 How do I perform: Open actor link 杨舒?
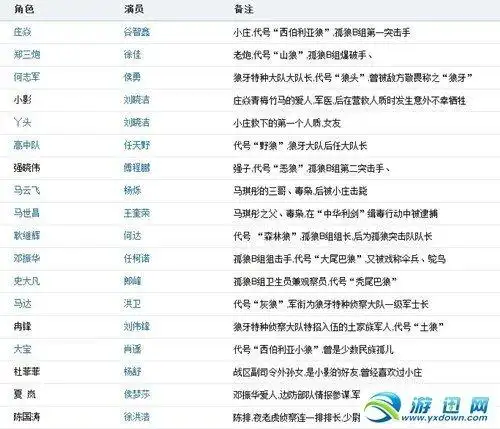[x=132, y=372]
